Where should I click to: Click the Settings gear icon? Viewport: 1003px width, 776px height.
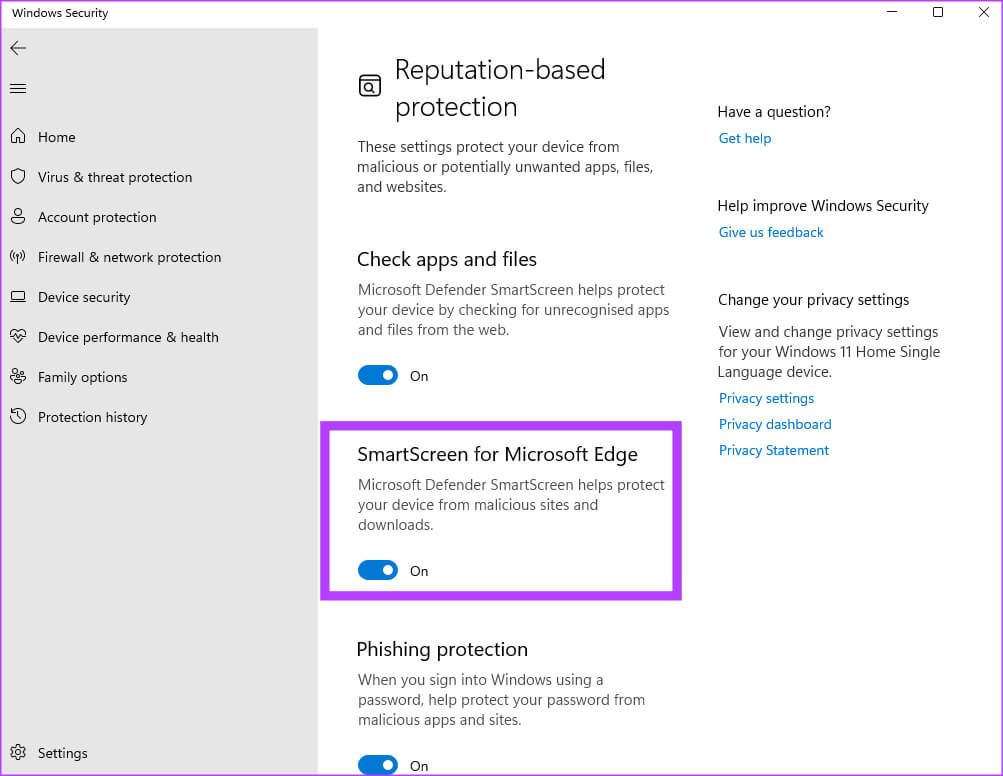pyautogui.click(x=18, y=752)
